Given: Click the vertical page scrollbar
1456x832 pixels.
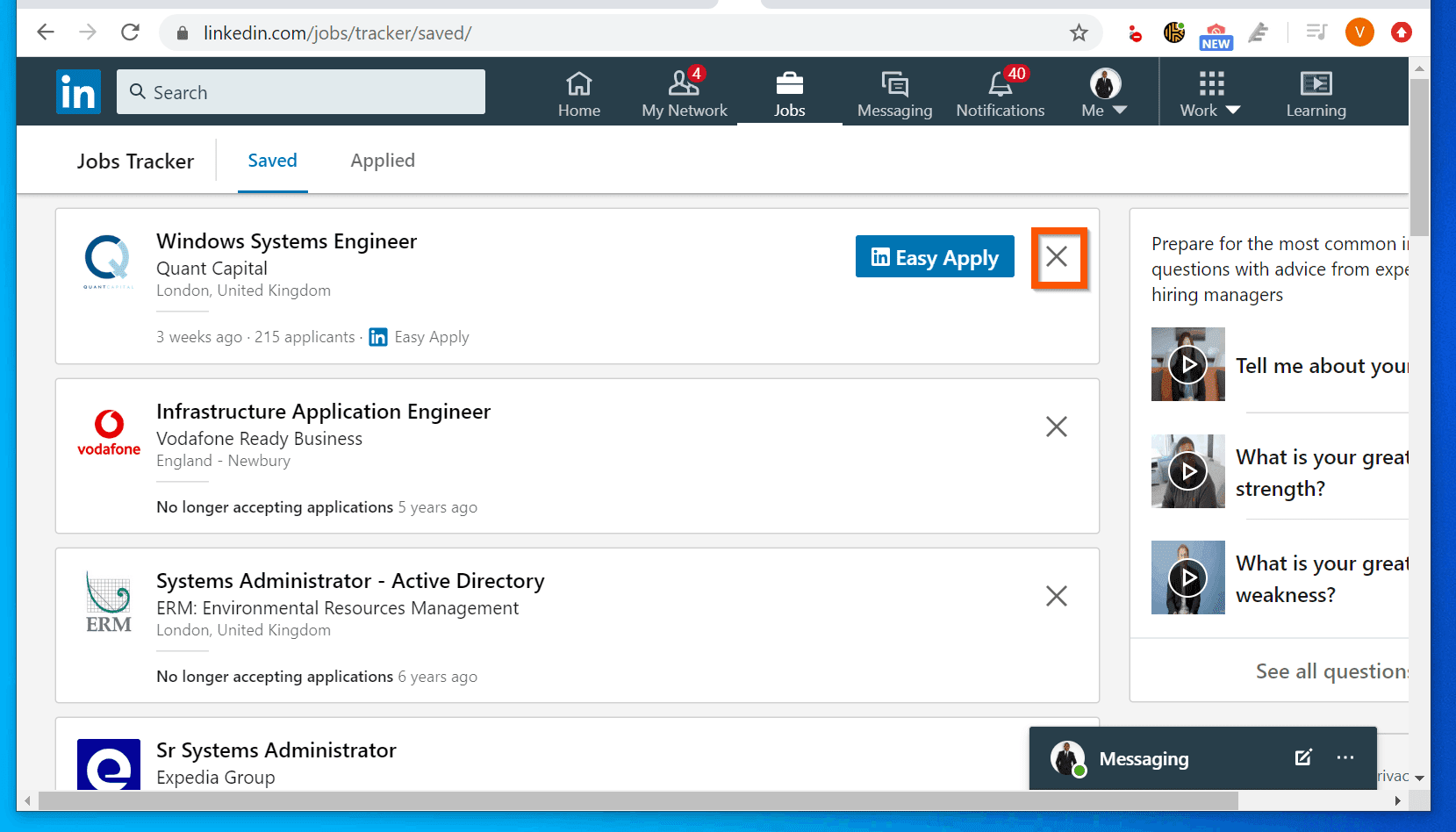Looking at the screenshot, I should (1419, 158).
